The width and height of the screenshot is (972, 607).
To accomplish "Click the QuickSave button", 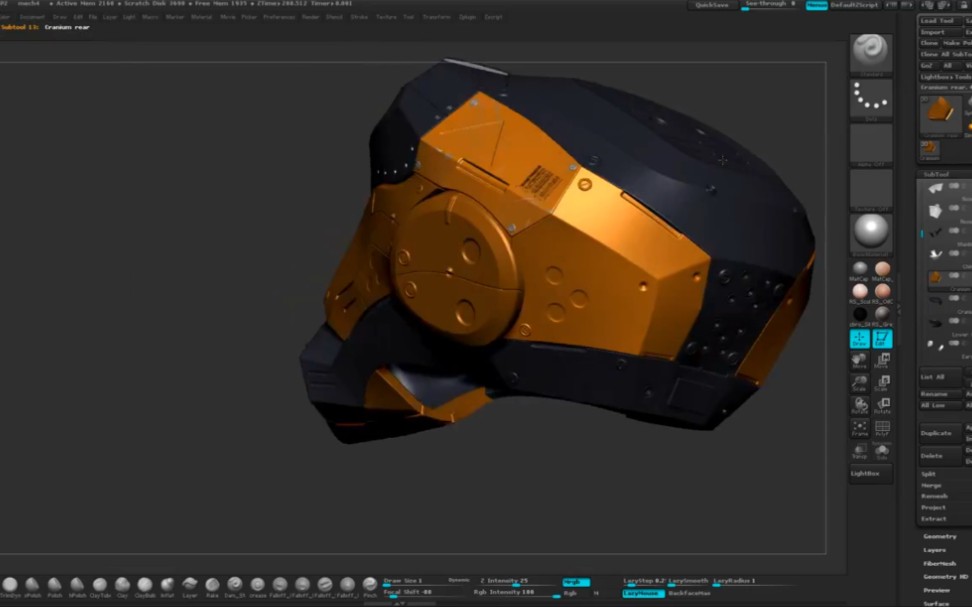I will click(x=712, y=5).
